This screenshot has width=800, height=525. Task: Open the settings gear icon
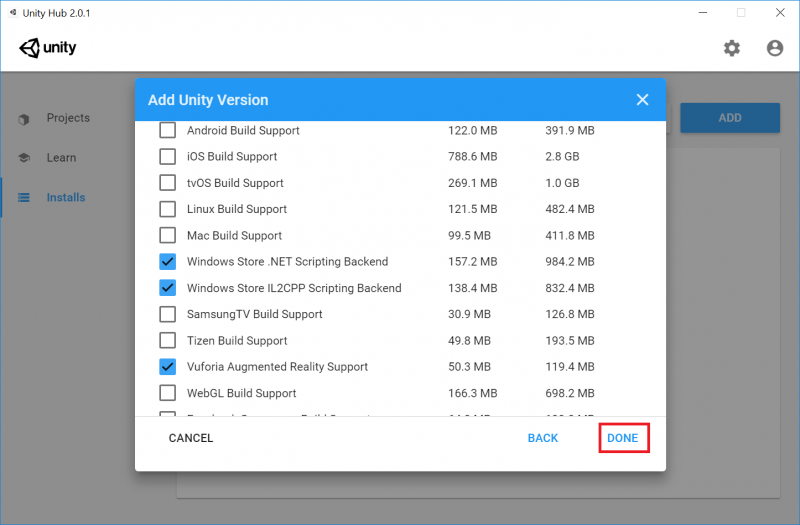pos(732,48)
